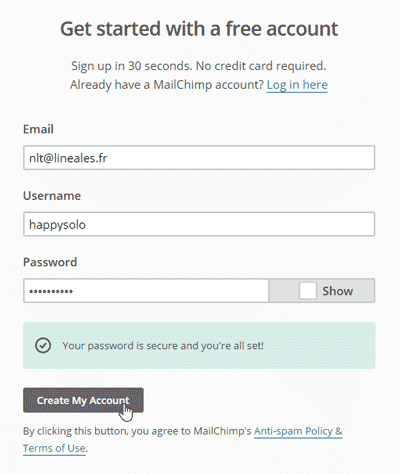Click the Username field label

(52, 196)
